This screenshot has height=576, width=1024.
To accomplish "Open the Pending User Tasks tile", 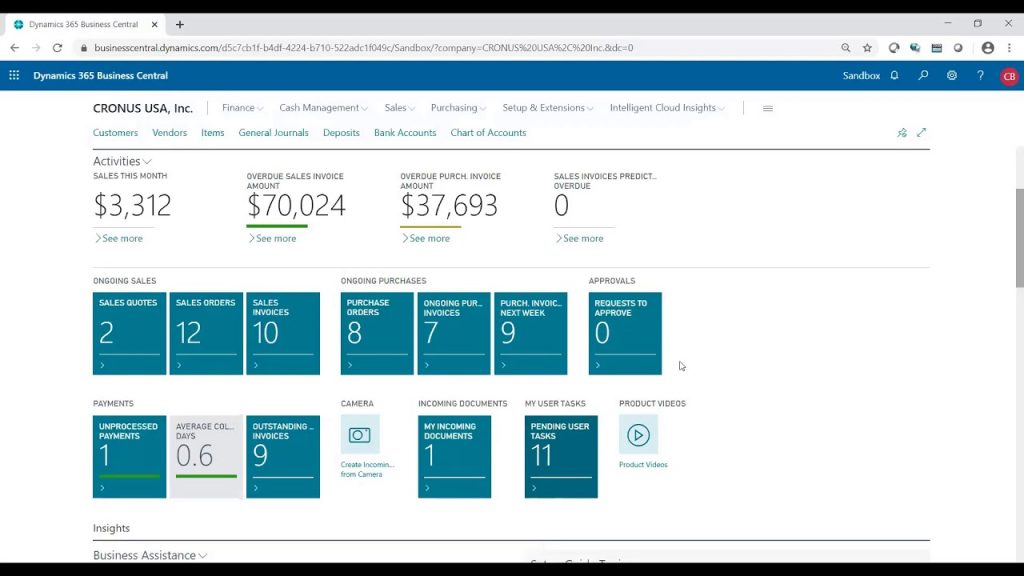I will point(561,456).
